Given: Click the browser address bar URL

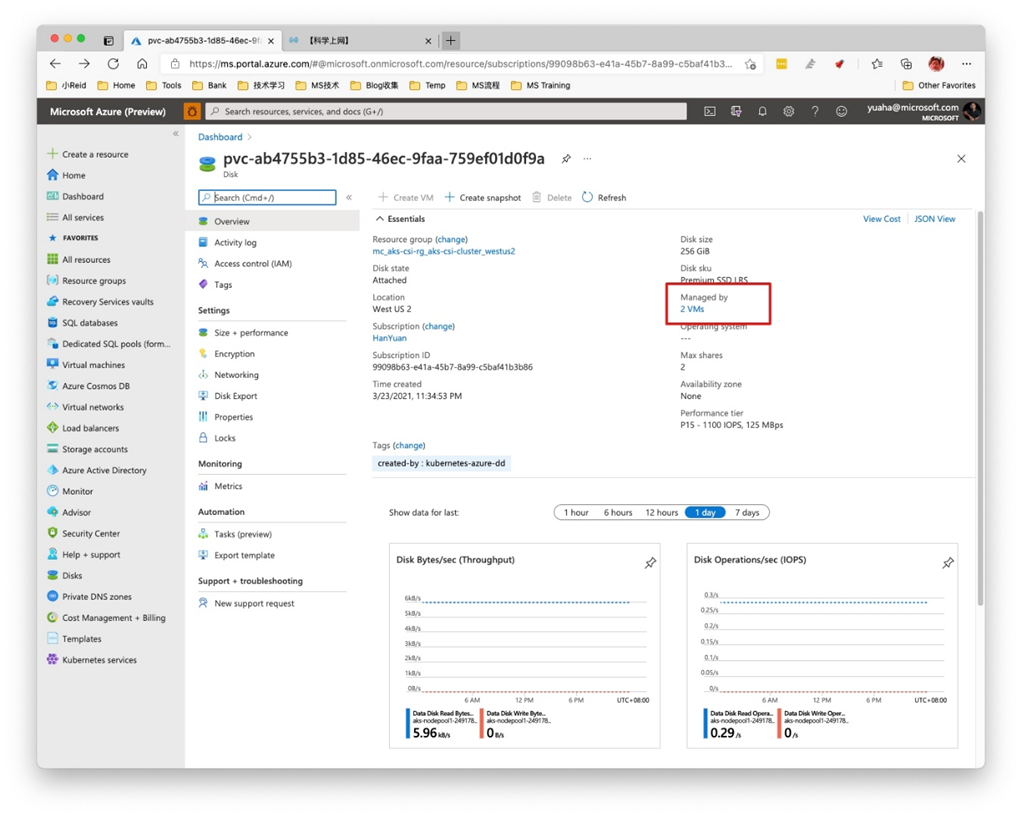Looking at the screenshot, I should point(460,64).
